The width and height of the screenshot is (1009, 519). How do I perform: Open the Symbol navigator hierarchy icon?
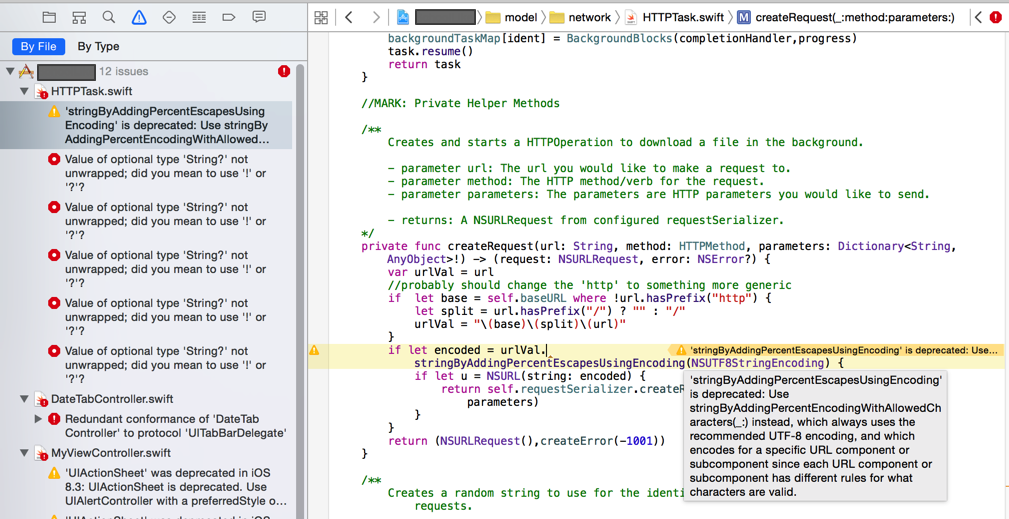[79, 17]
